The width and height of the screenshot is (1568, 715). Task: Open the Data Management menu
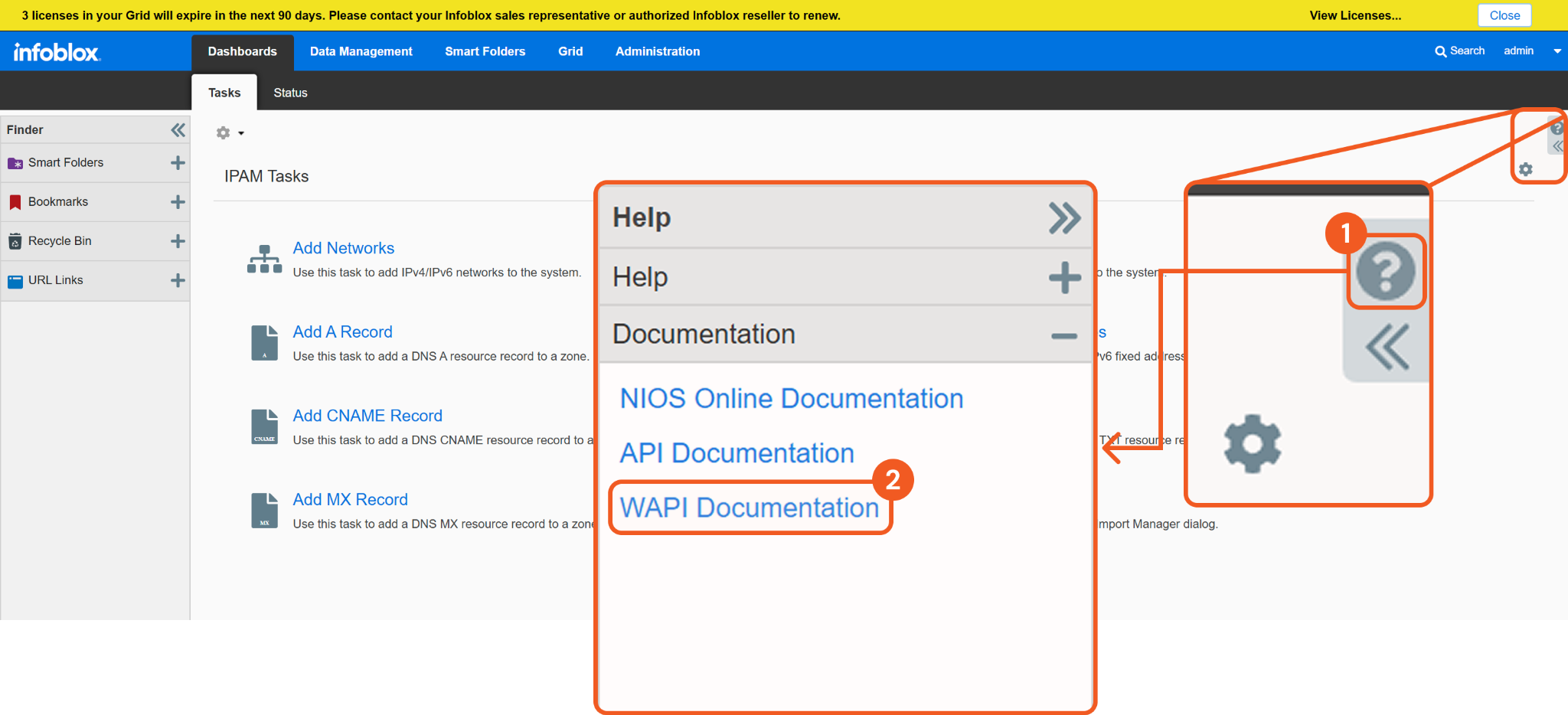pos(361,51)
